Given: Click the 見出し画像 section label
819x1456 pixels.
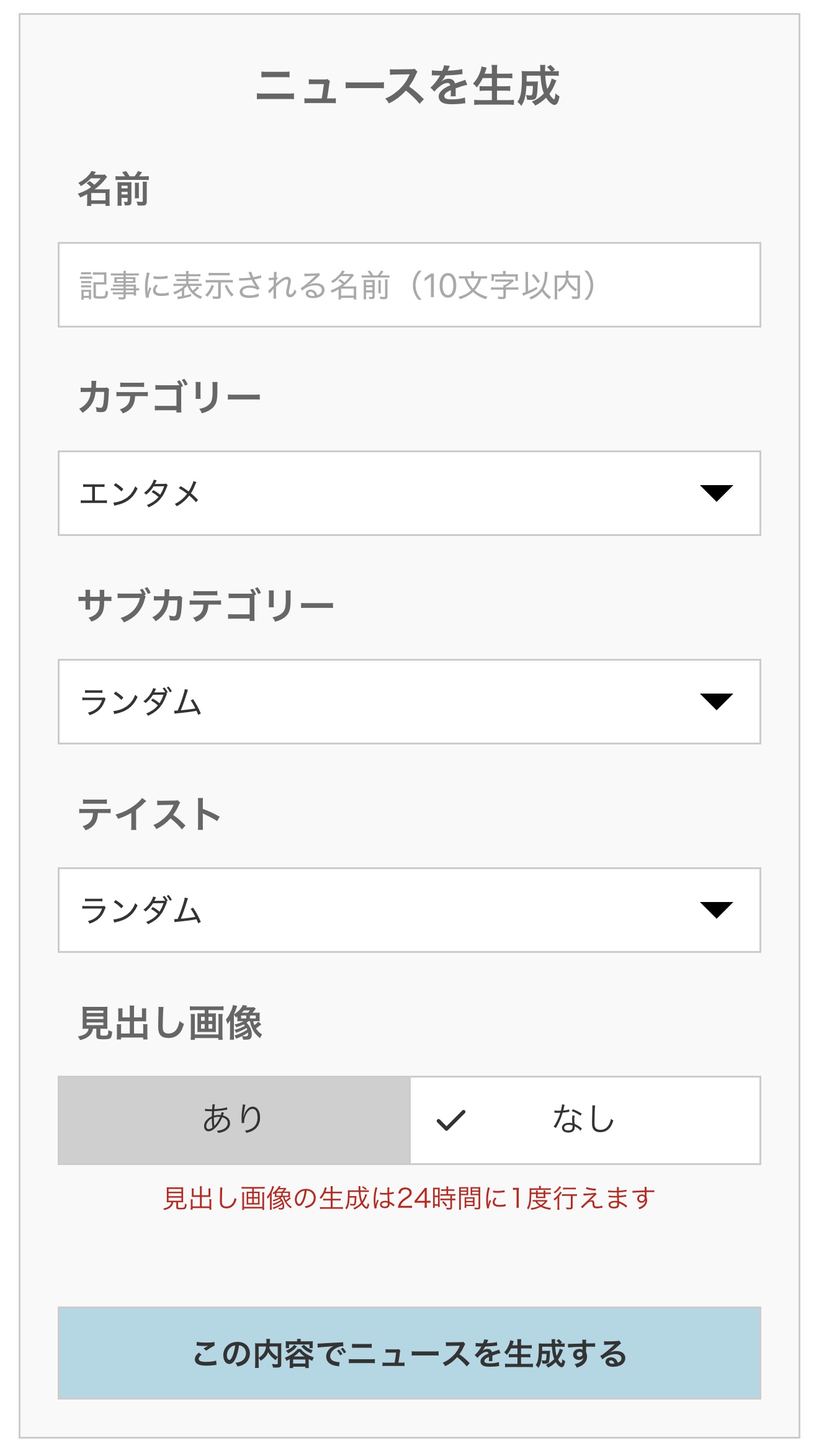Looking at the screenshot, I should (170, 1023).
